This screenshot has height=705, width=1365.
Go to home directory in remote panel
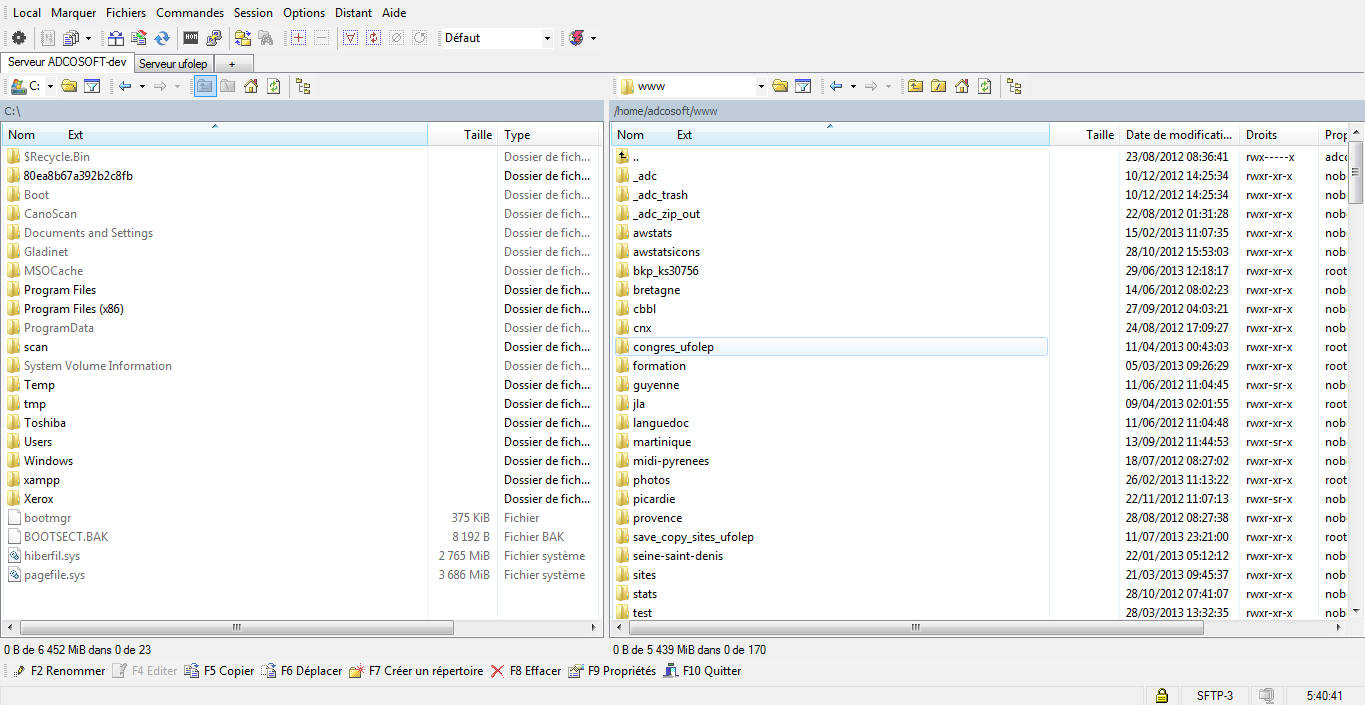[x=962, y=86]
